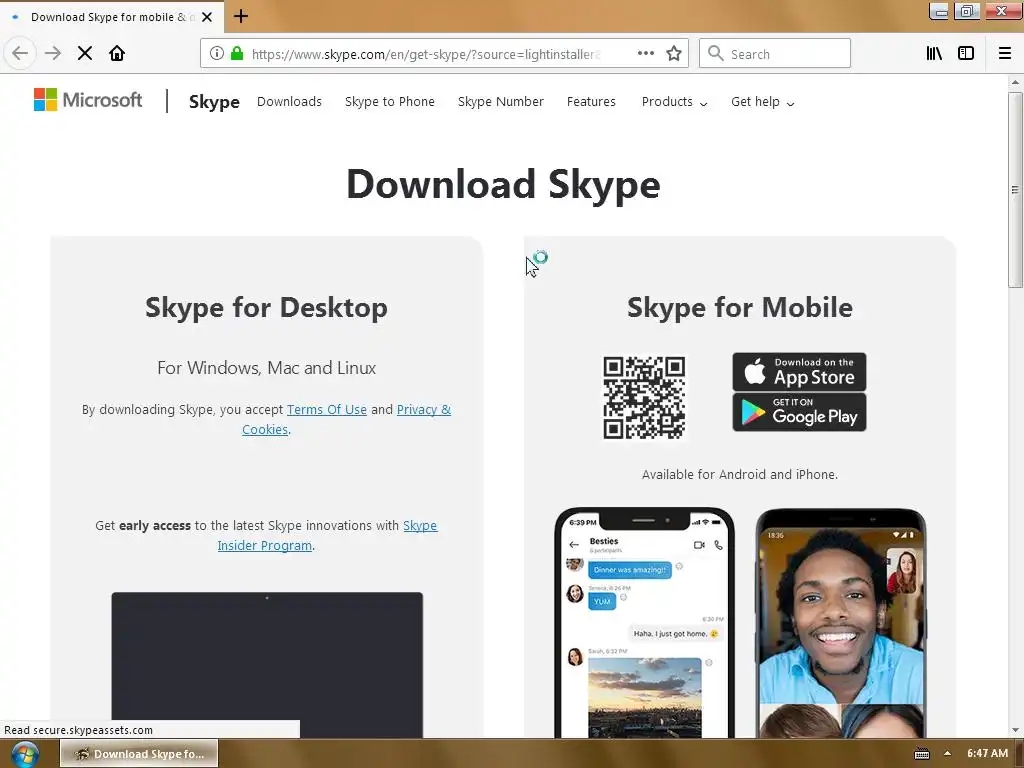The image size is (1024, 768).
Task: Open the Downloads menu item
Action: tap(289, 102)
